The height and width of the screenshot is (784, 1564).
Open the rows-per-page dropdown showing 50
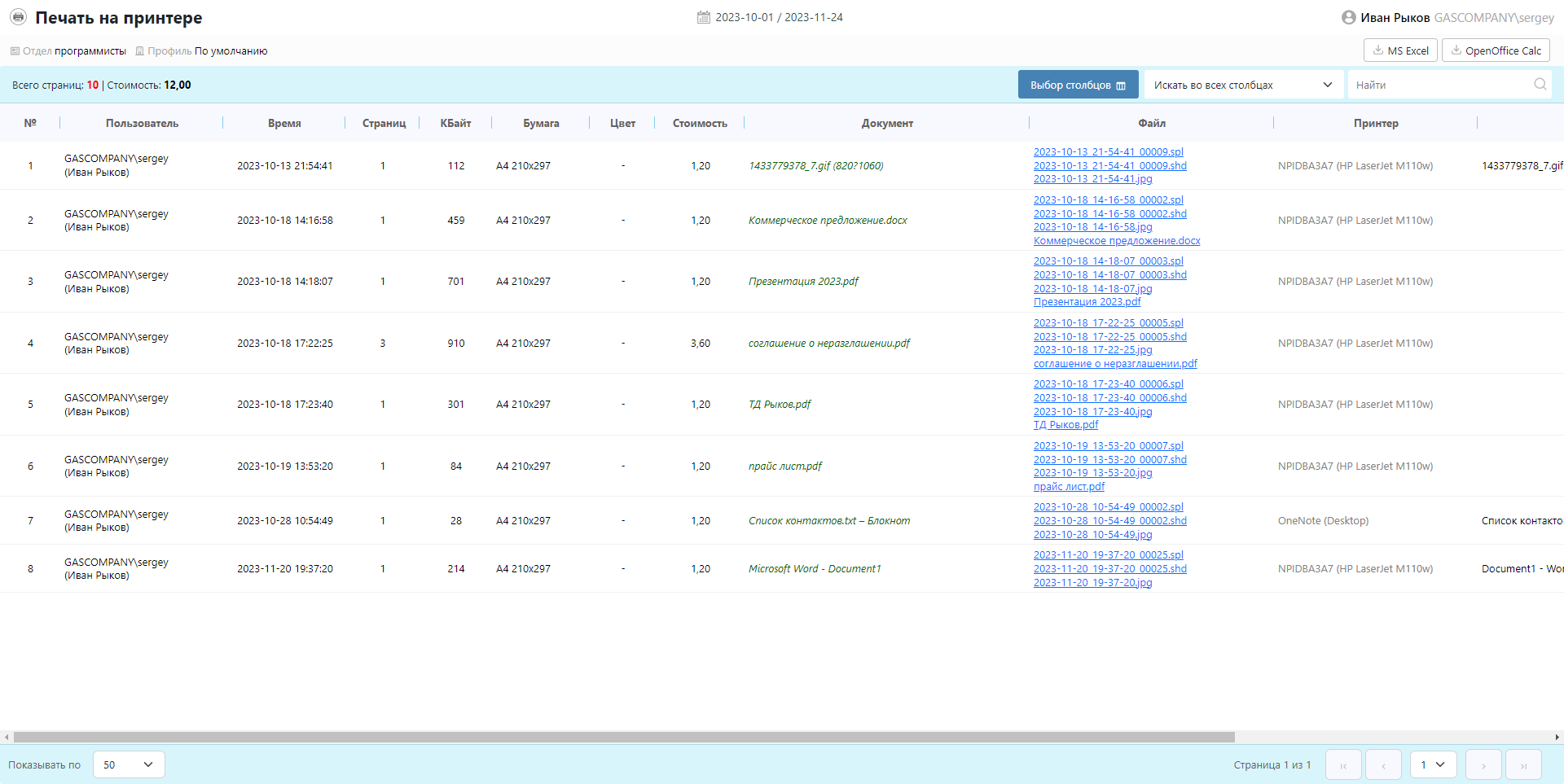tap(129, 765)
